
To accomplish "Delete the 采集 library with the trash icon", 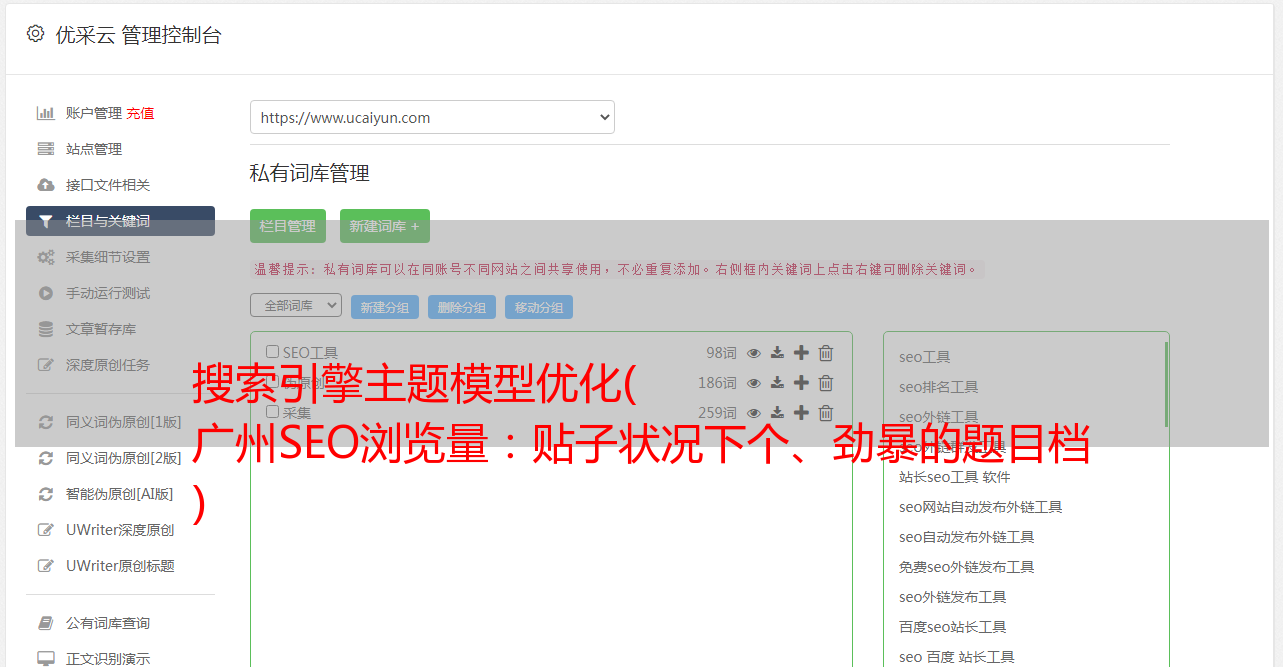I will tap(826, 413).
